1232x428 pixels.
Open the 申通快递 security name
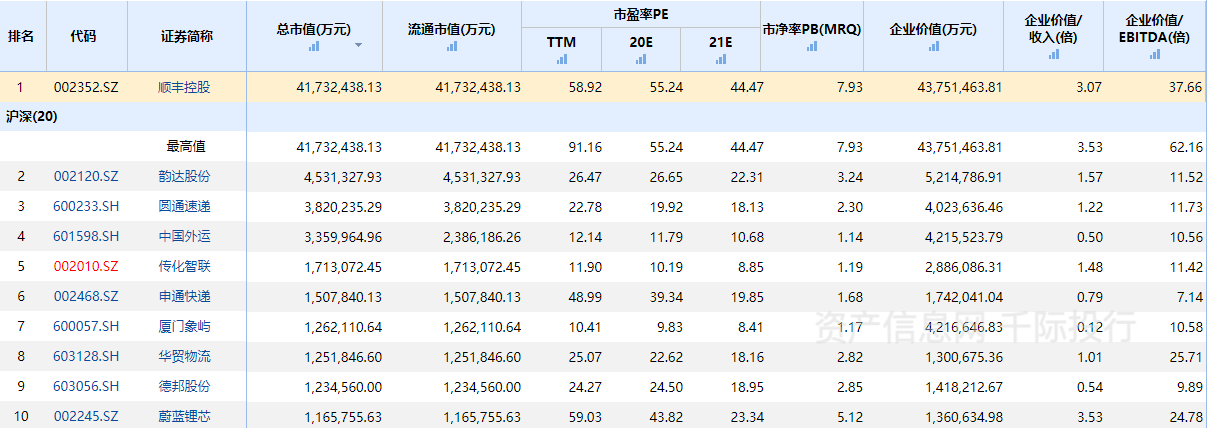[185, 297]
